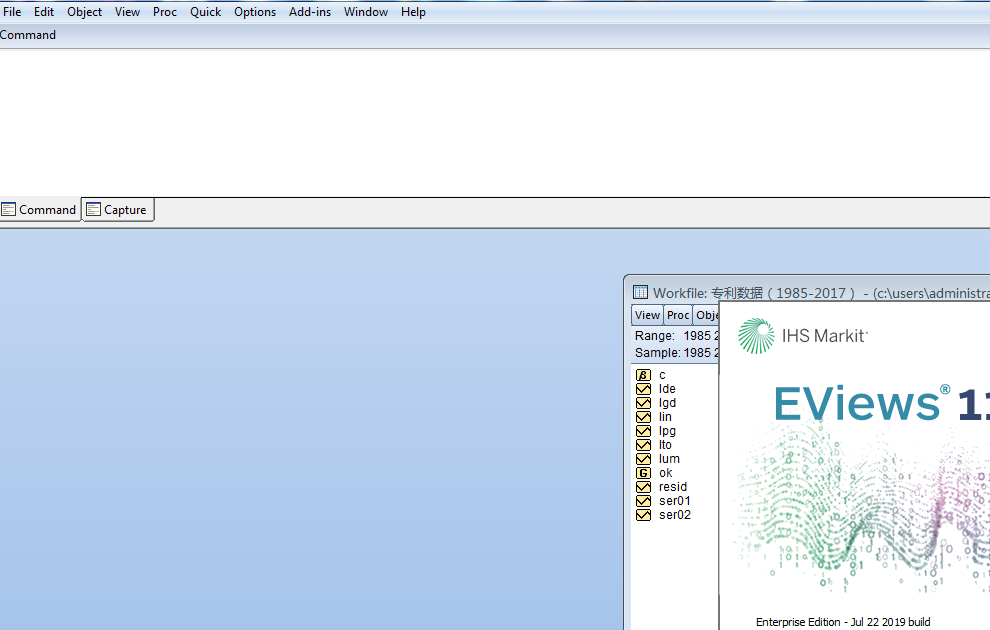Select the lpg series icon
This screenshot has width=990, height=630.
[x=643, y=431]
